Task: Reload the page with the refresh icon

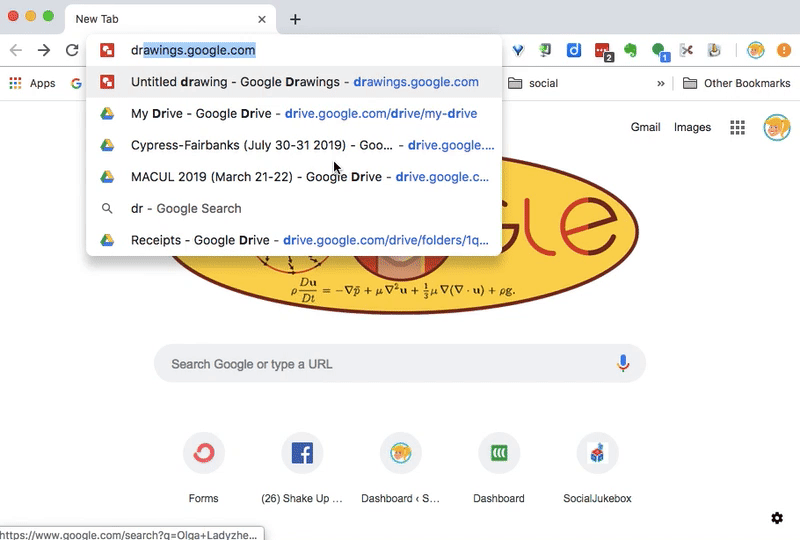Action: point(72,50)
